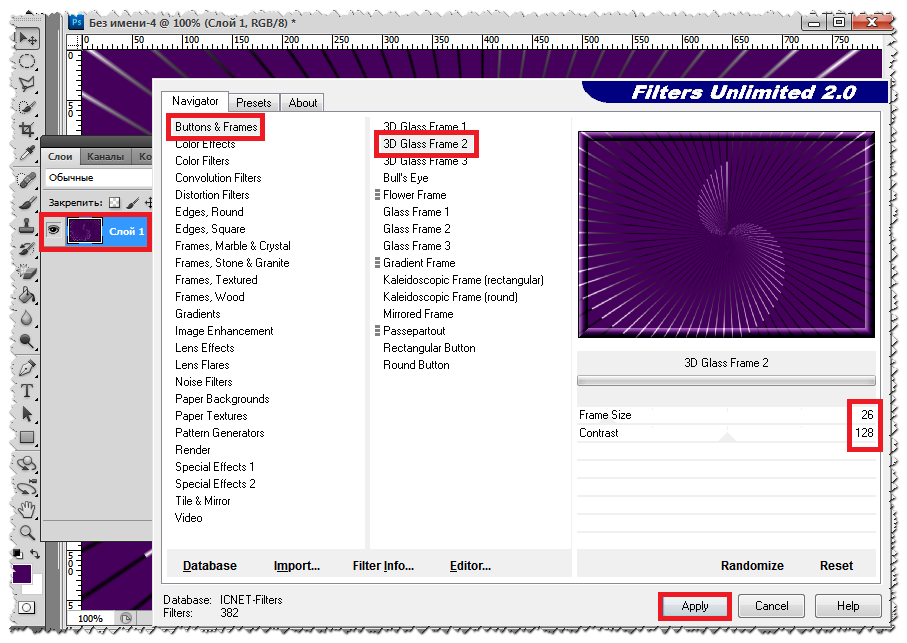Reset default foreground and background colors
This screenshot has width=907, height=643.
click(17, 553)
